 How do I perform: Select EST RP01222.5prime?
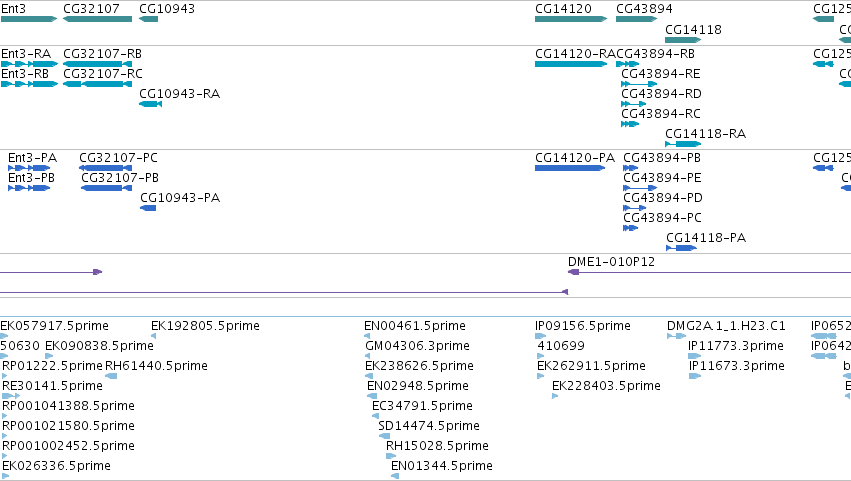pos(5,376)
